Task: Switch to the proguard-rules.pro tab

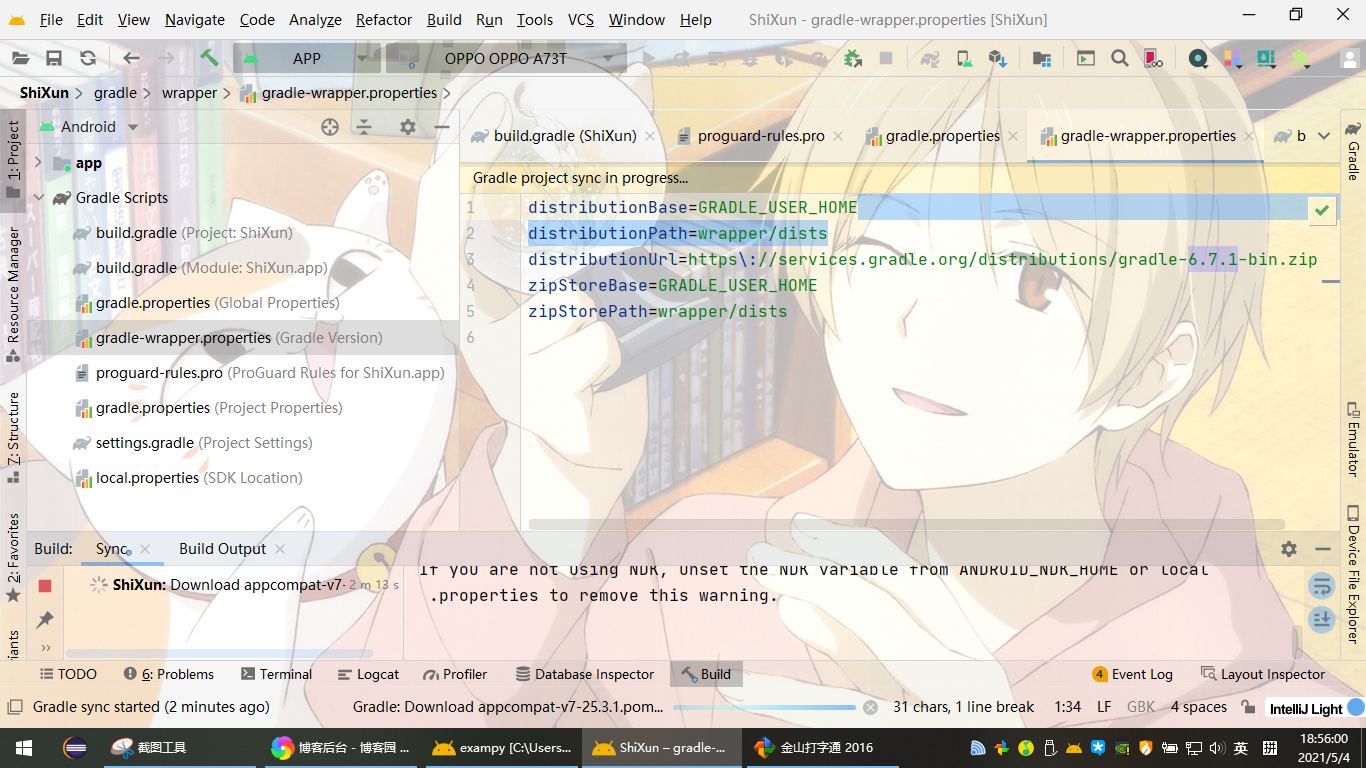Action: click(x=760, y=136)
